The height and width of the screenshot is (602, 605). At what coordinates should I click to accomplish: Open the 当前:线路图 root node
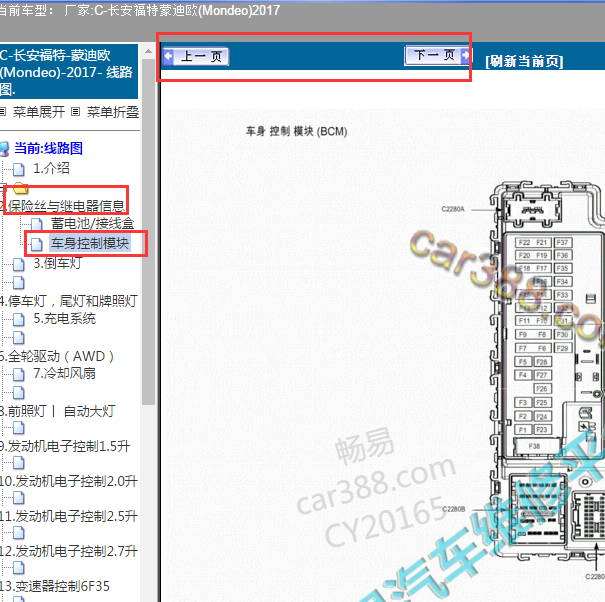48,148
